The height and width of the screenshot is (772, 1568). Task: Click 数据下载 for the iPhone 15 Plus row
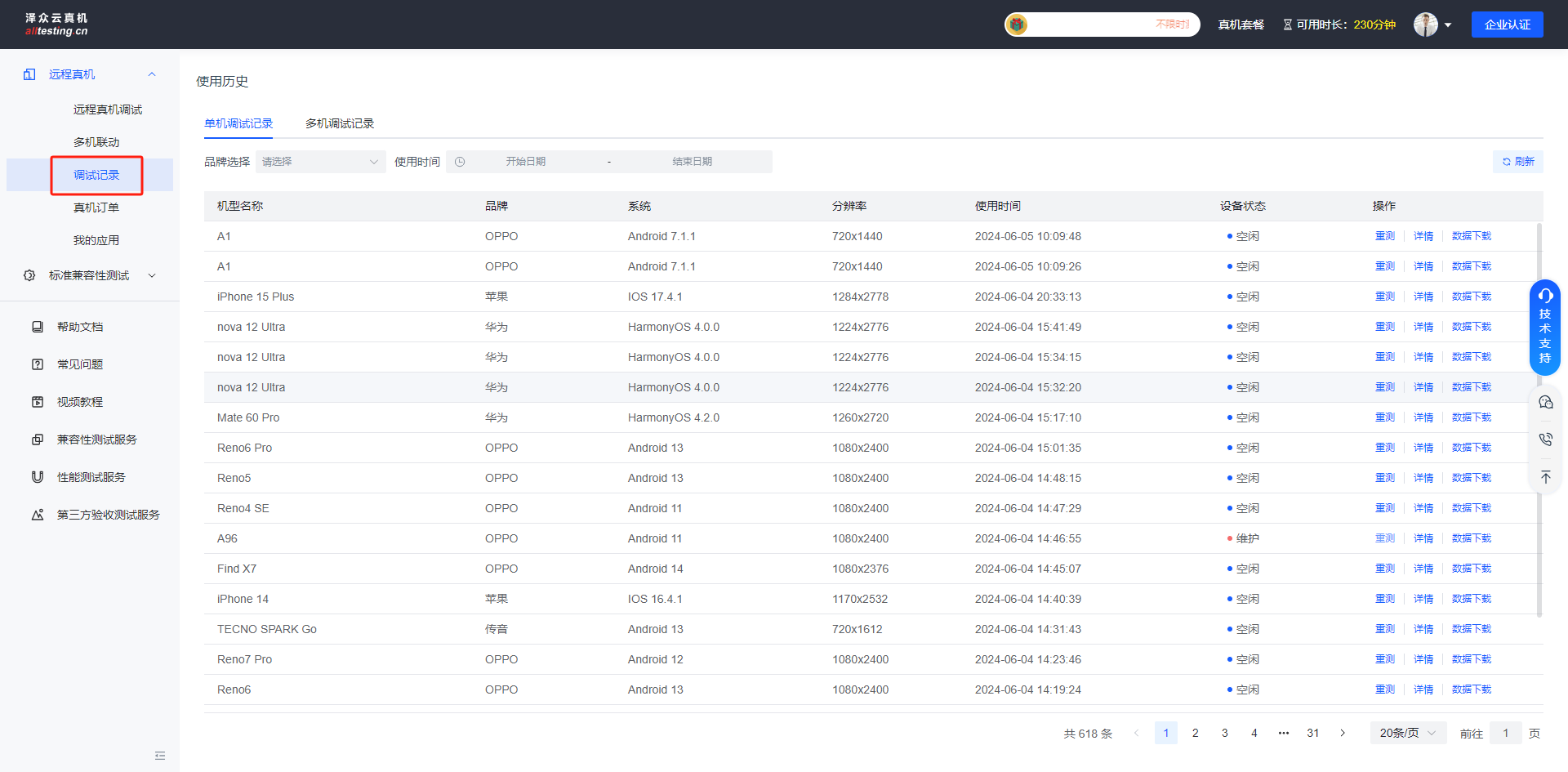tap(1471, 297)
